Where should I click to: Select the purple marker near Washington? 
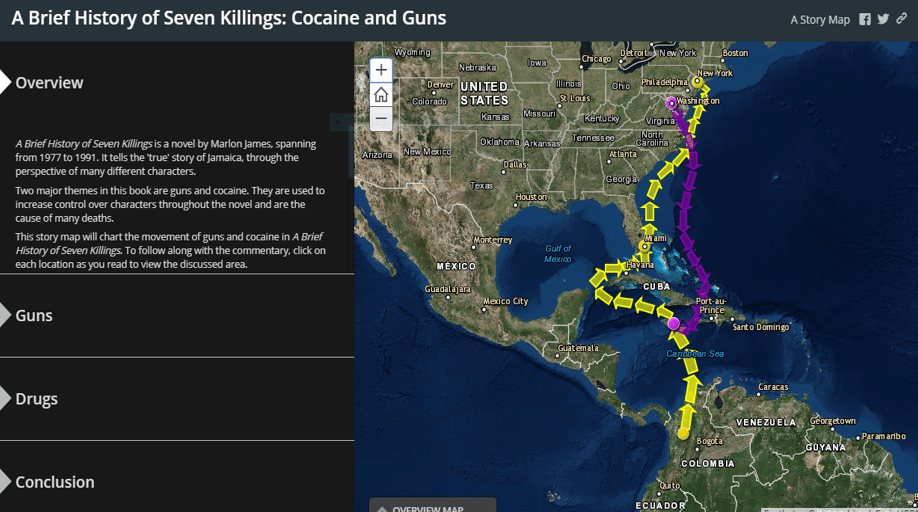coord(672,103)
